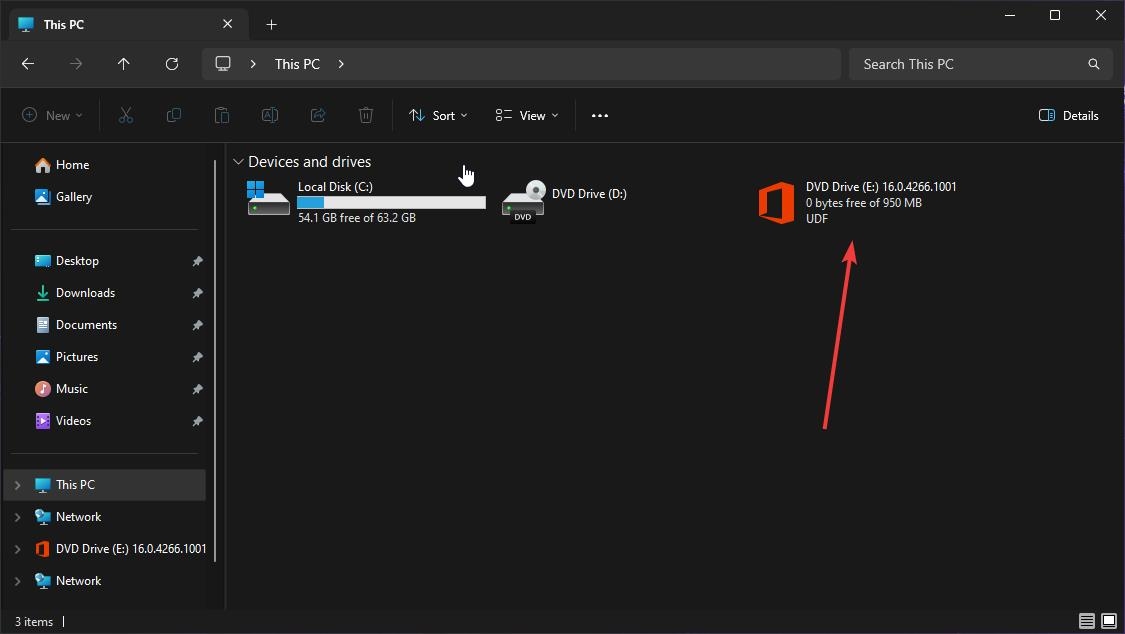
Task: Click the Local Disk (C:) storage capacity bar
Action: coord(390,202)
